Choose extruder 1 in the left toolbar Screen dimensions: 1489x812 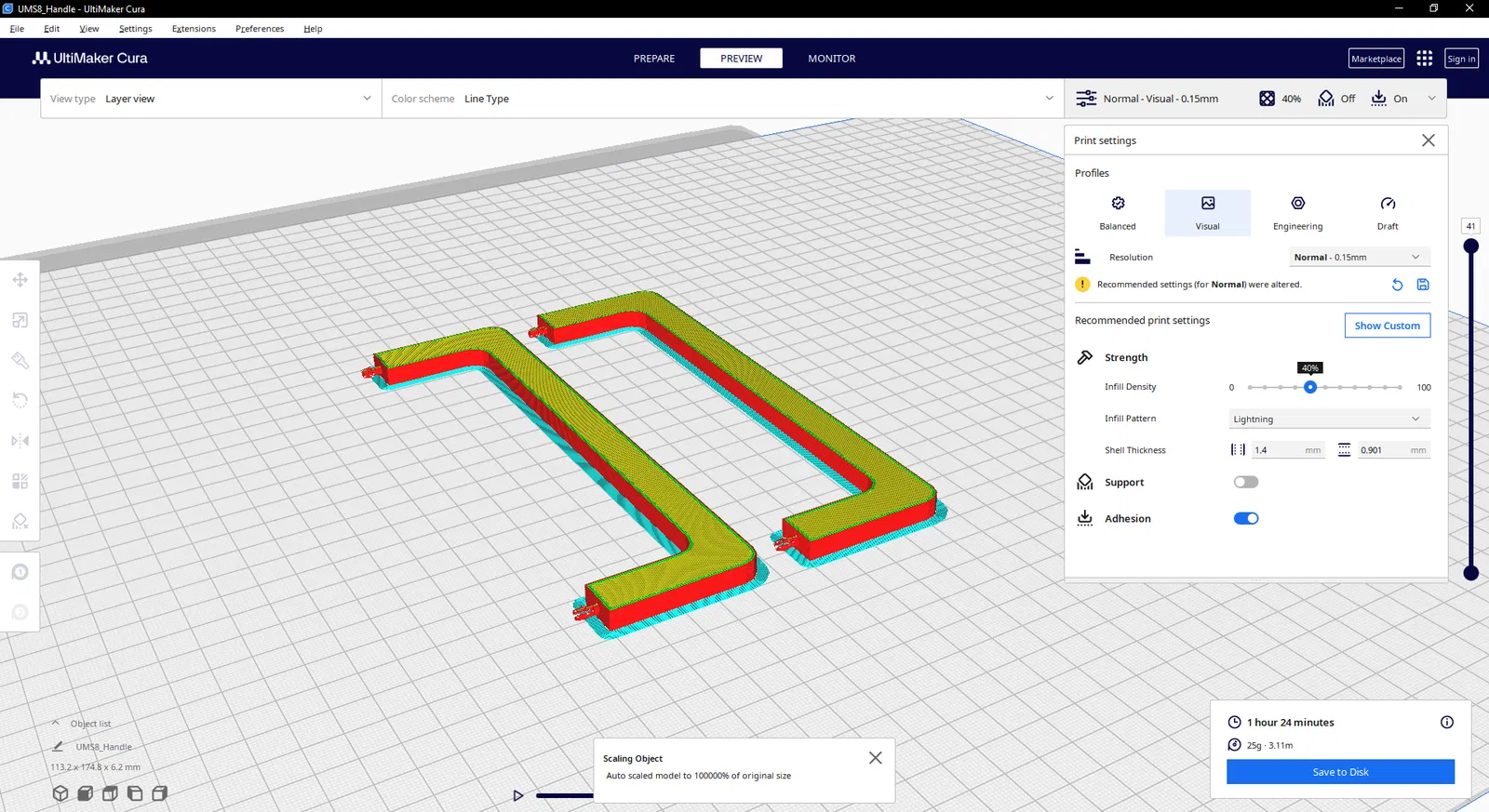(20, 572)
